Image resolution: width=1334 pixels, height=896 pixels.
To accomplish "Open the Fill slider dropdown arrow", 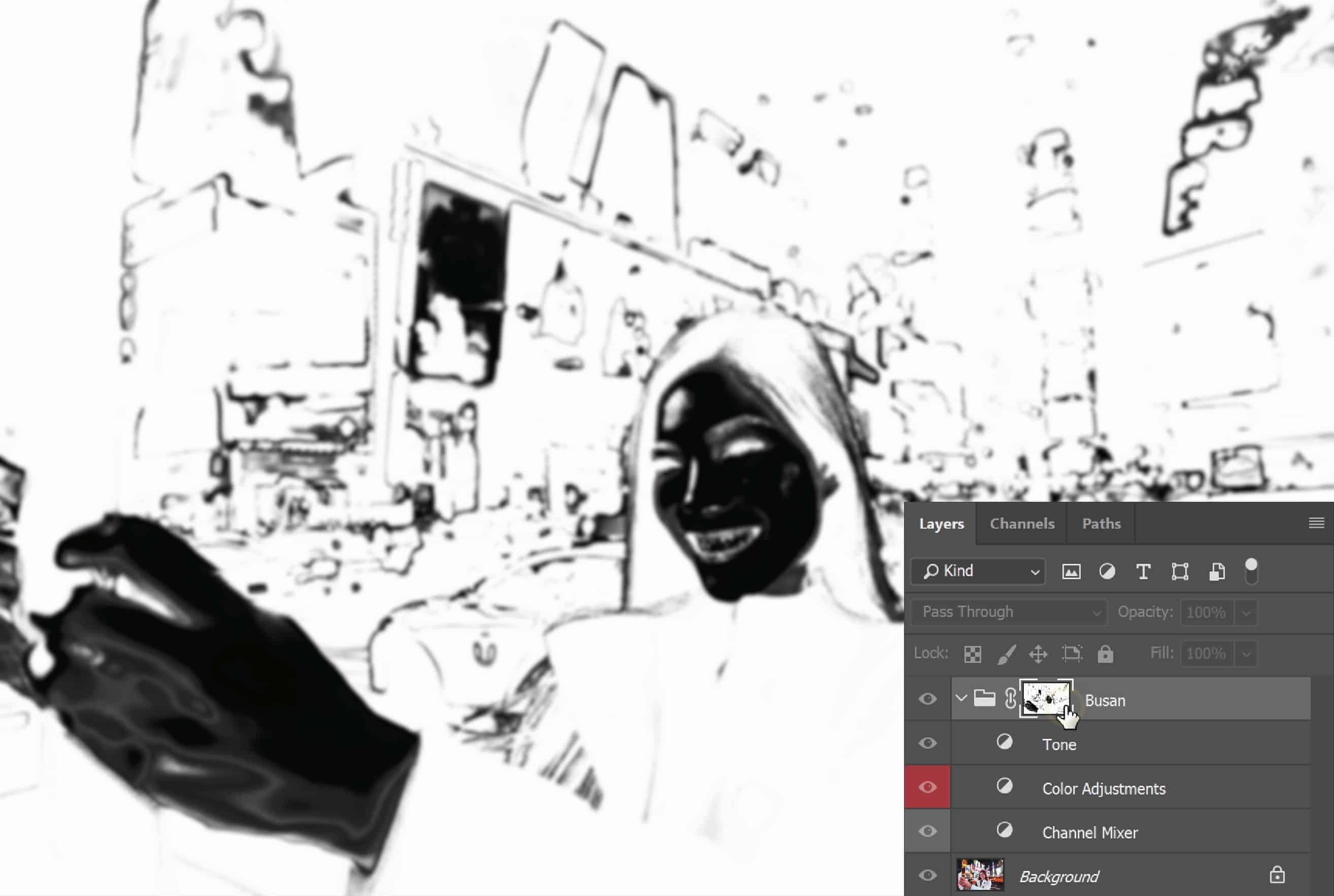I will coord(1246,653).
